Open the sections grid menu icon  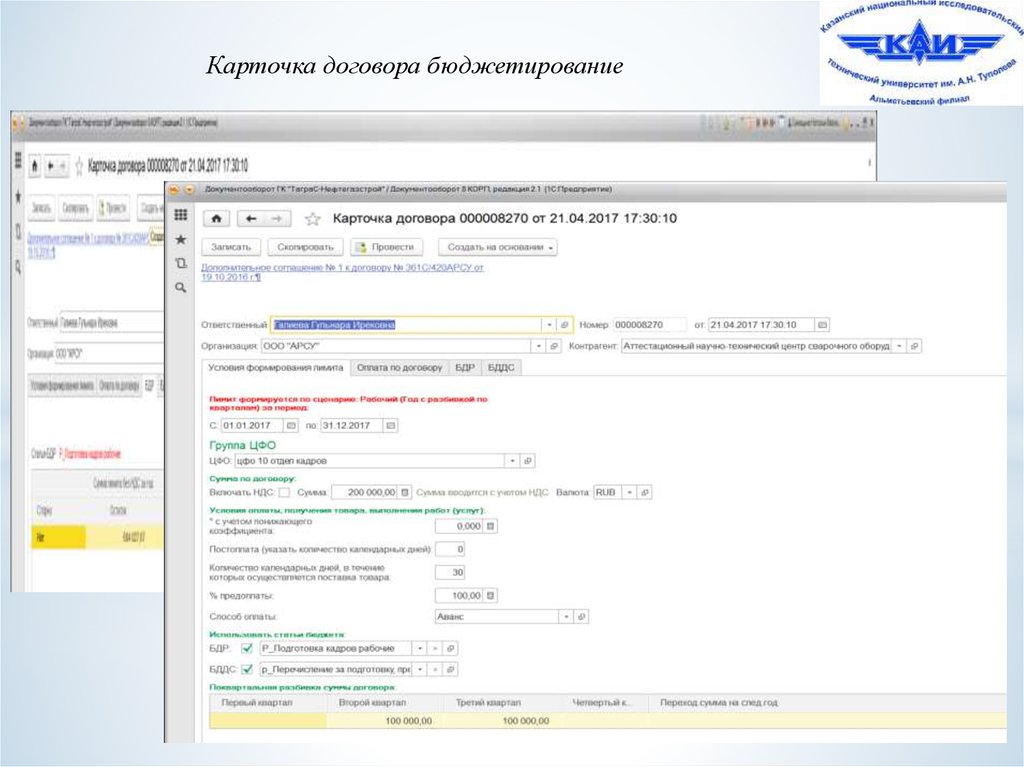pos(180,215)
